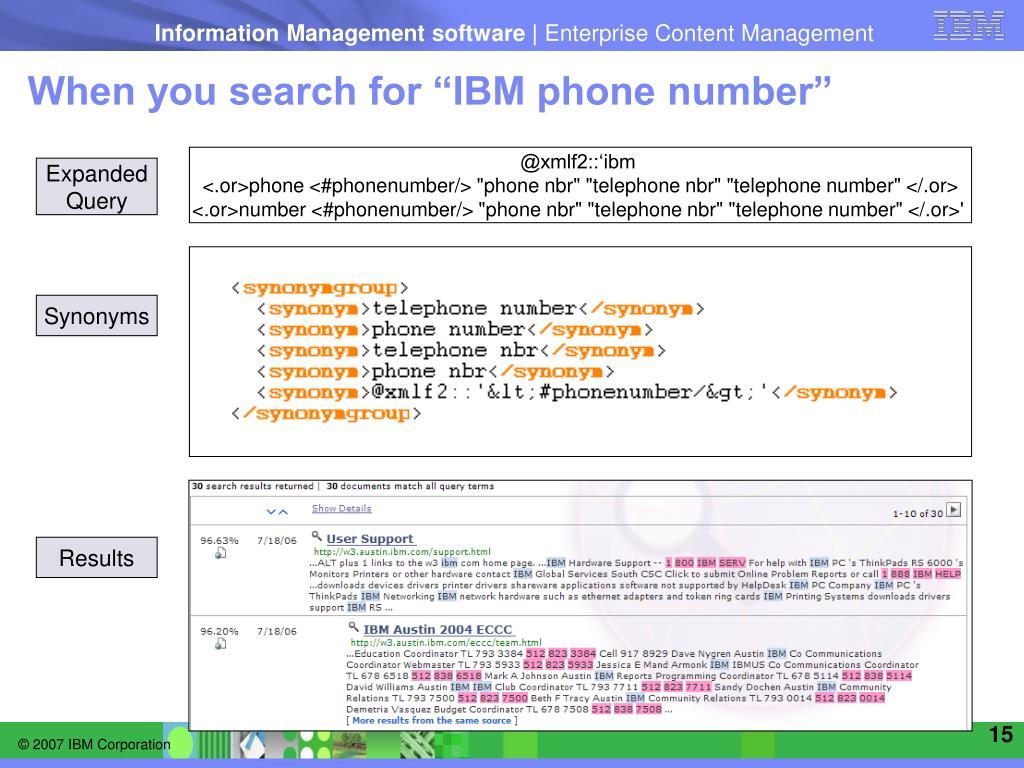Select the Expanded Query label box
This screenshot has height=768, width=1024.
click(x=97, y=186)
